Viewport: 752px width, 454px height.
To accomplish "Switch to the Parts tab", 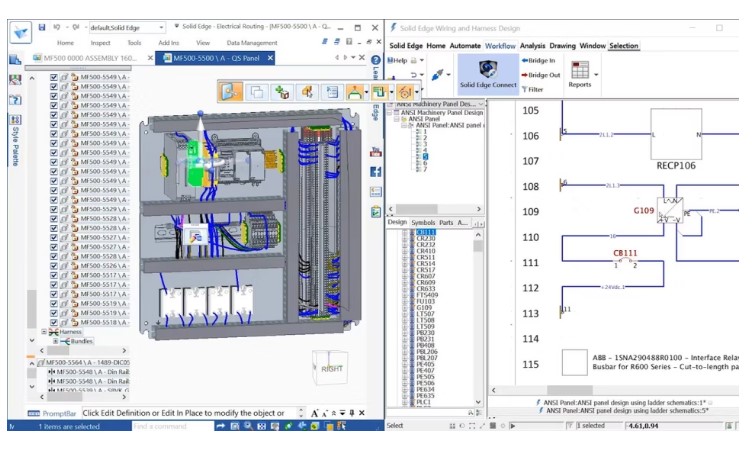I will [446, 222].
